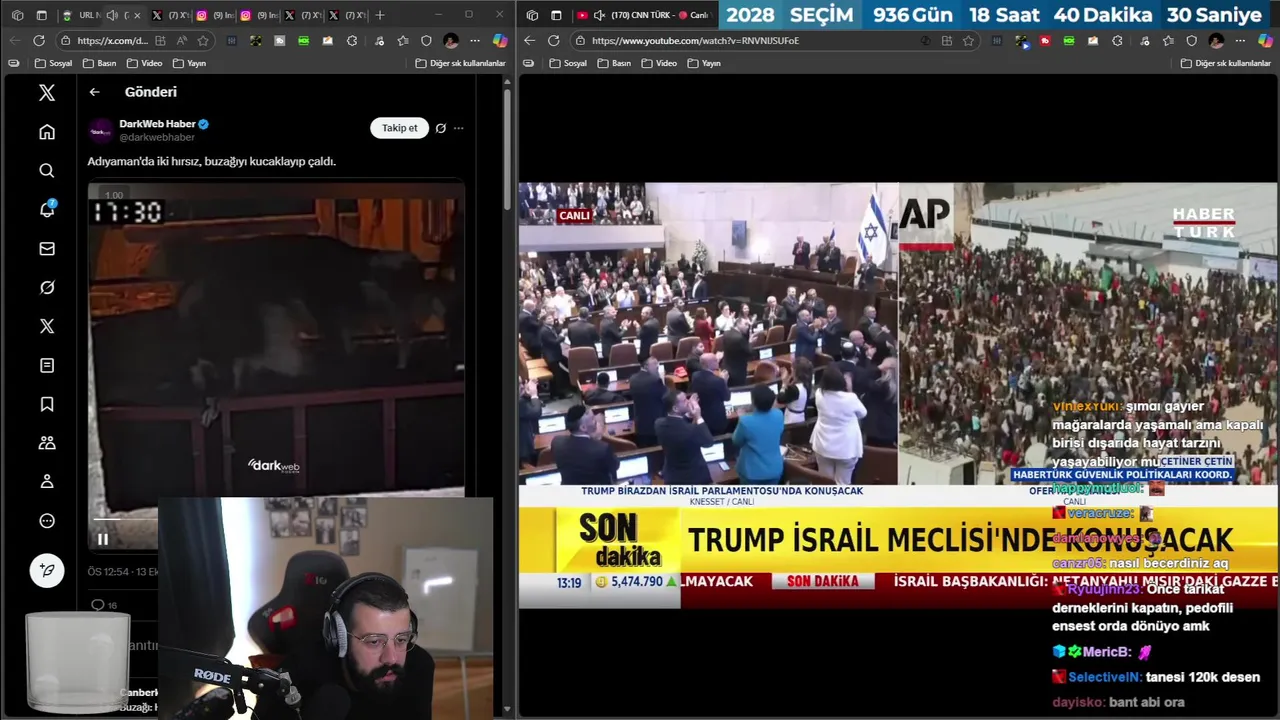Expand Basın bookmarks folder in left window
1280x720 pixels.
[x=100, y=63]
